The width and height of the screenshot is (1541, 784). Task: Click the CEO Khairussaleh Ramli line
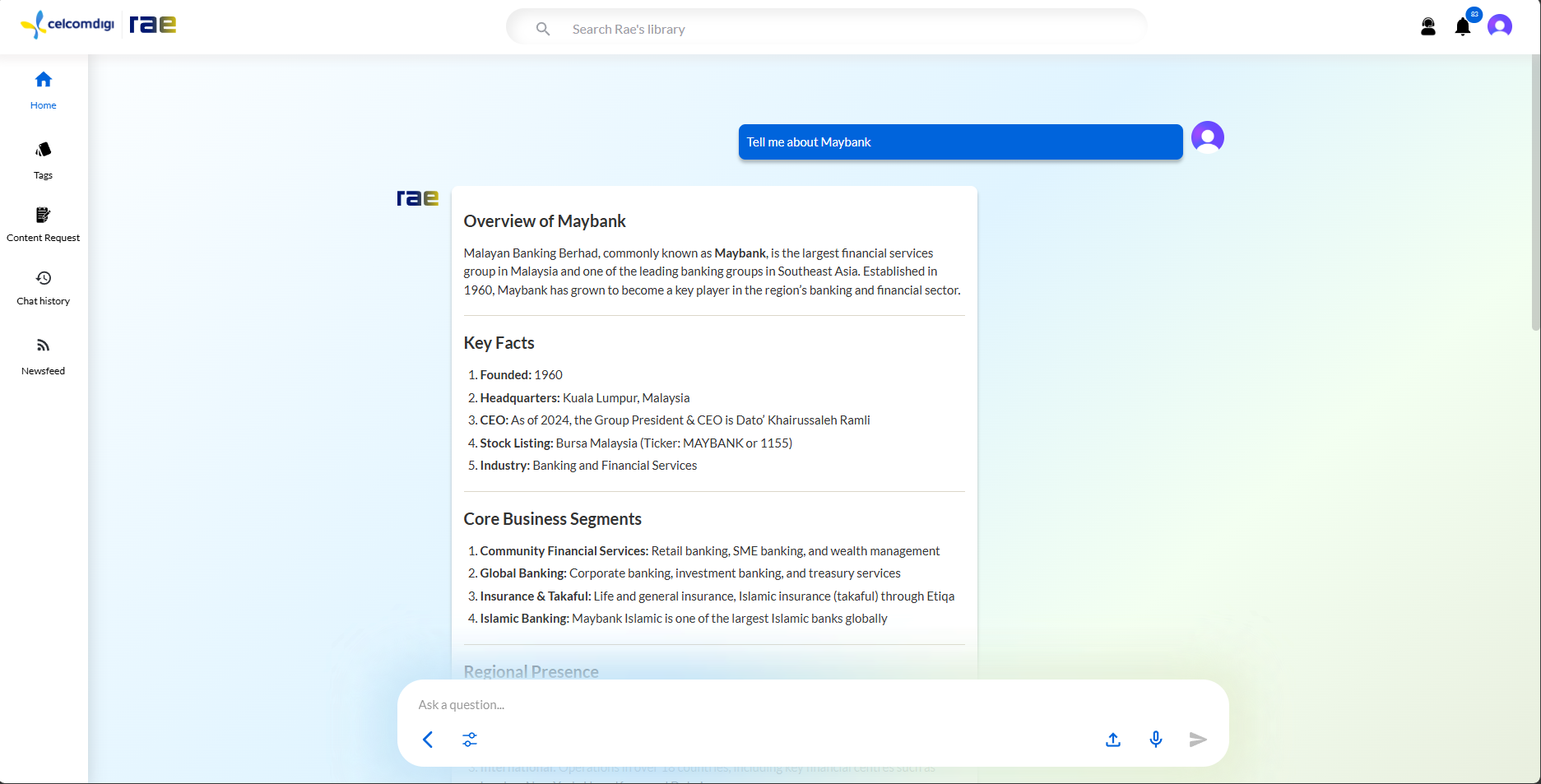pos(669,420)
